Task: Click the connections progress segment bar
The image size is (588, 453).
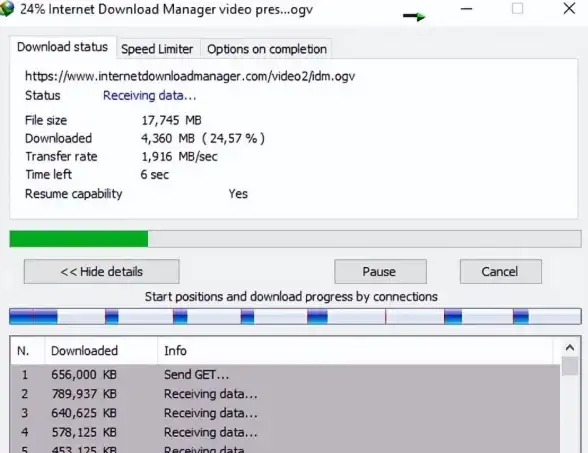Action: click(296, 316)
